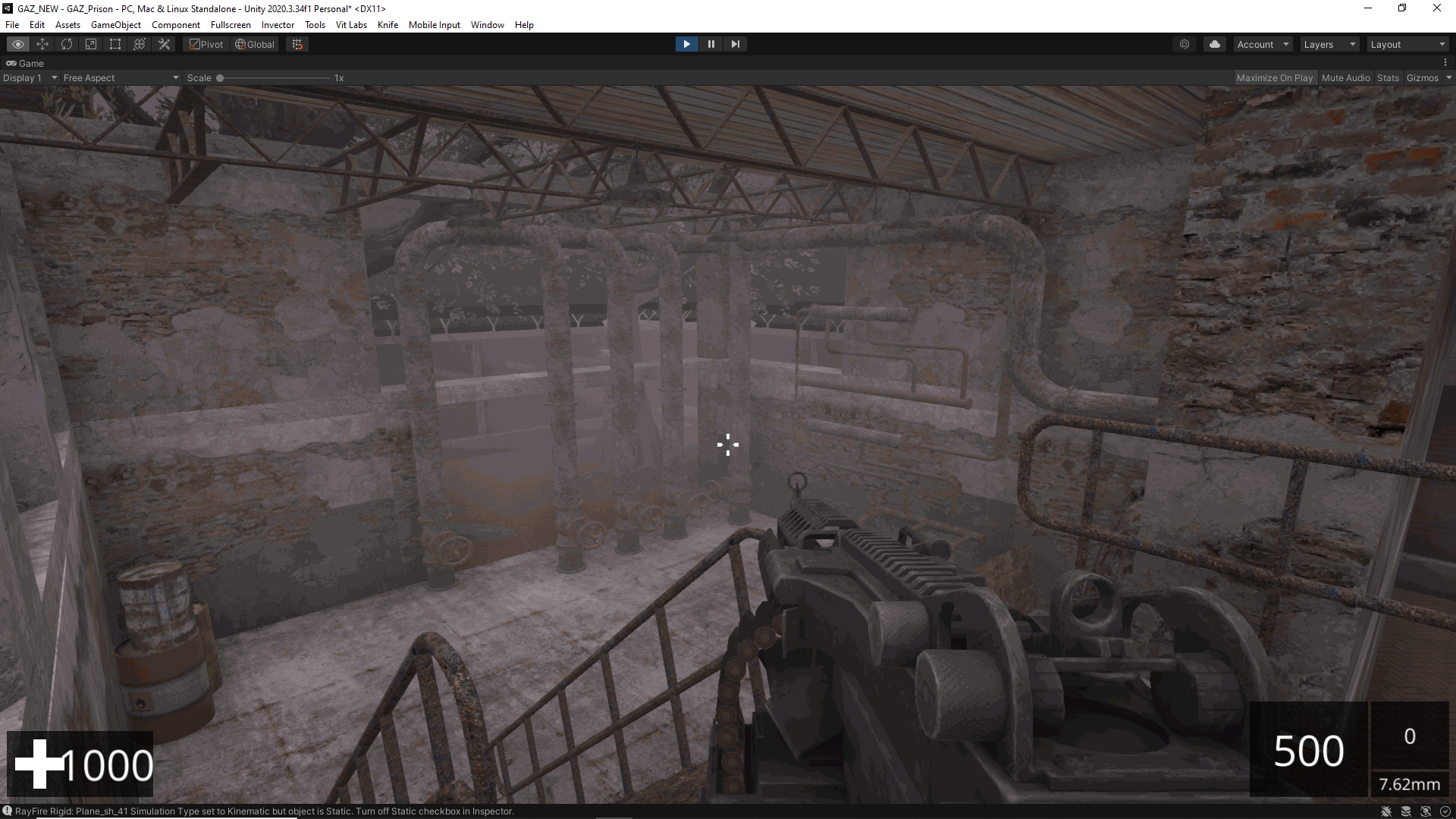Open the Edit menu
This screenshot has width=1456, height=819.
(x=37, y=25)
